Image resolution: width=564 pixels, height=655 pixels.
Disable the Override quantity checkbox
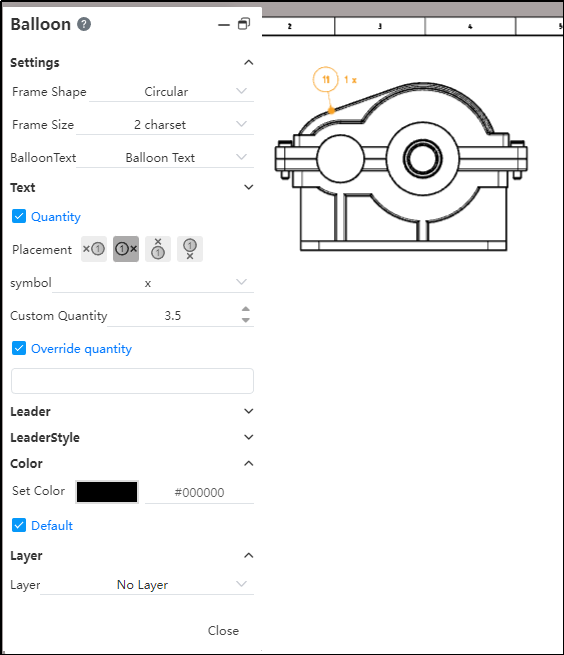pos(19,348)
